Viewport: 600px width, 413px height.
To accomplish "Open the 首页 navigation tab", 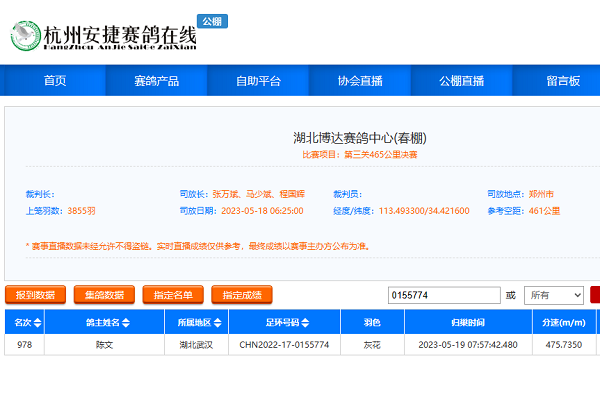I will pyautogui.click(x=54, y=80).
